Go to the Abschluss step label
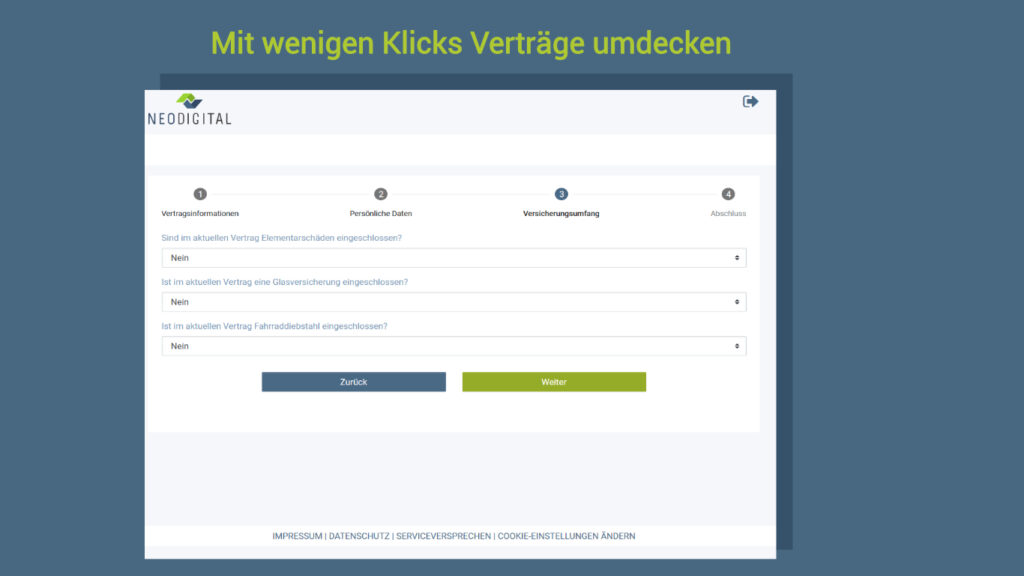Image resolution: width=1024 pixels, height=576 pixels. (x=728, y=214)
